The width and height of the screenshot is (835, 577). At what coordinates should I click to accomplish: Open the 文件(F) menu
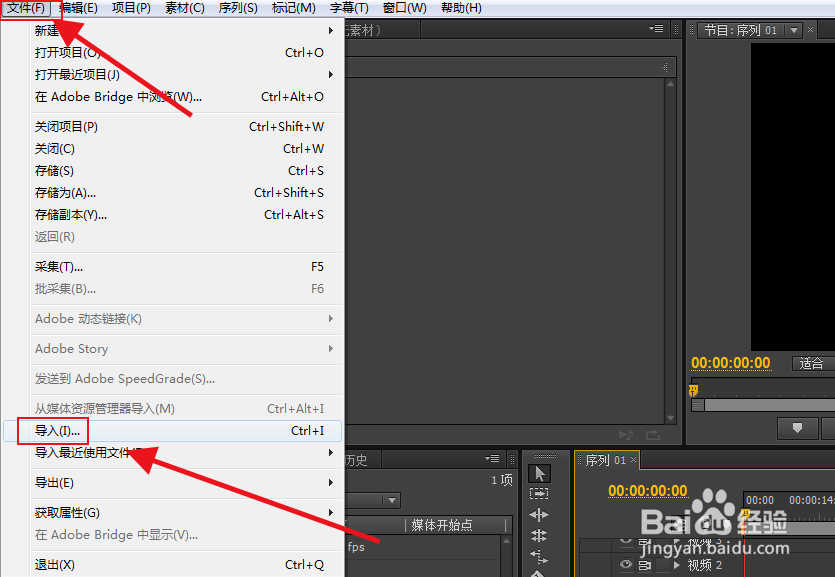pyautogui.click(x=26, y=8)
